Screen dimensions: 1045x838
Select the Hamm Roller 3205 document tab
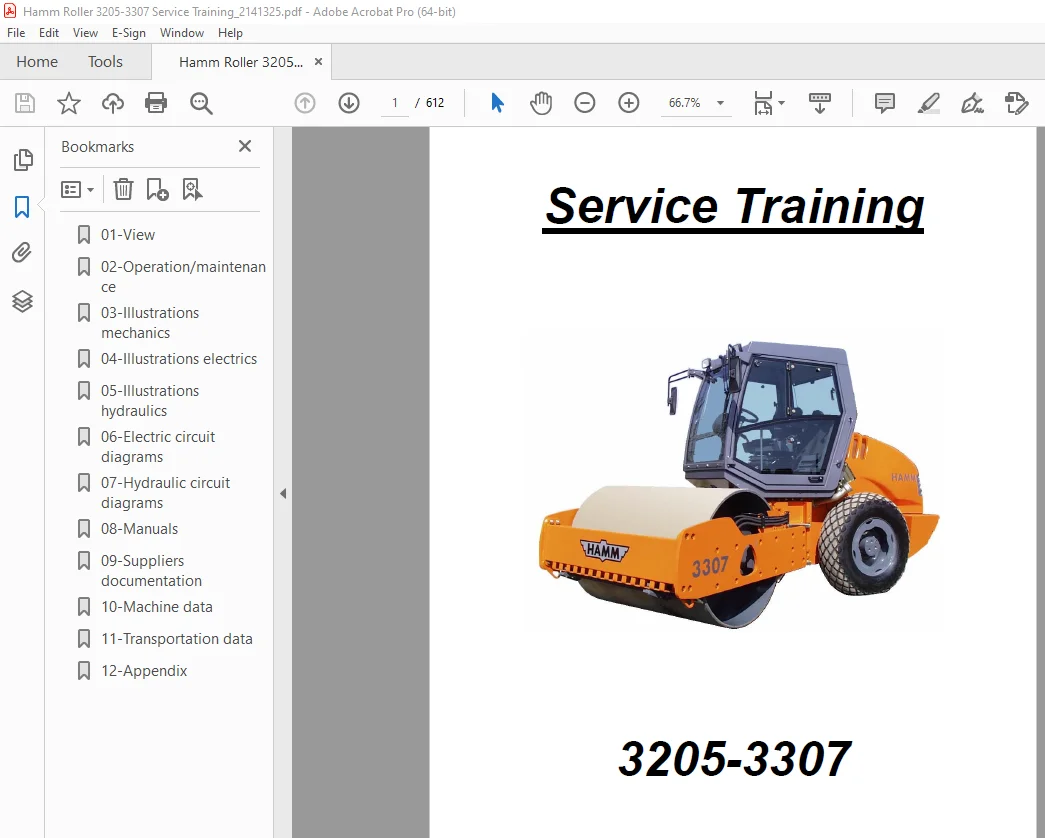click(x=241, y=62)
